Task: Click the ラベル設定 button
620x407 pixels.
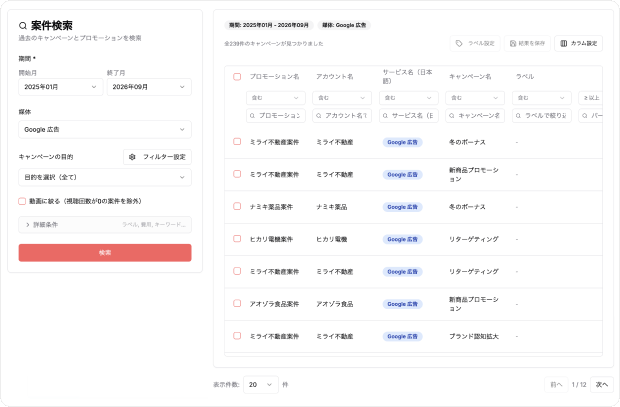Action: [475, 44]
